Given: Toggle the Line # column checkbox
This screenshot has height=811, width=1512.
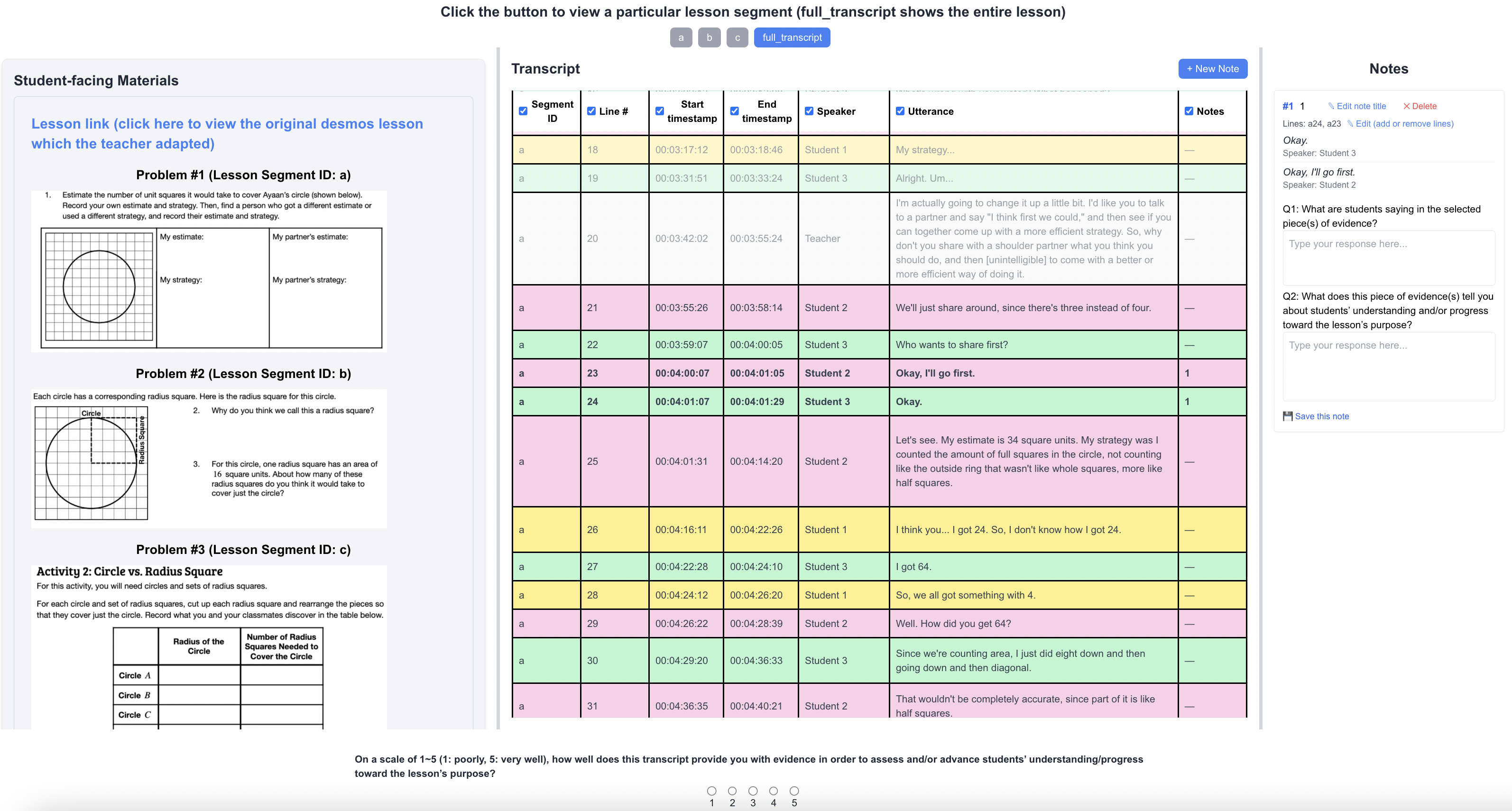Looking at the screenshot, I should (x=591, y=111).
